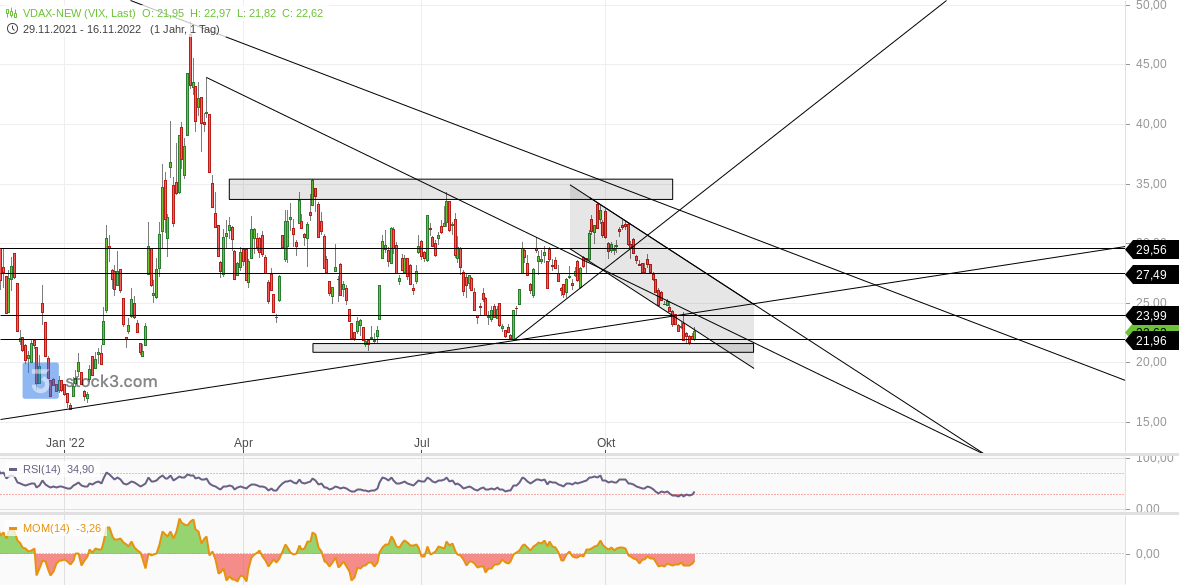Screen dimensions: 1179x585
Task: Select the lower gray support zone rectangle
Action: pos(530,346)
